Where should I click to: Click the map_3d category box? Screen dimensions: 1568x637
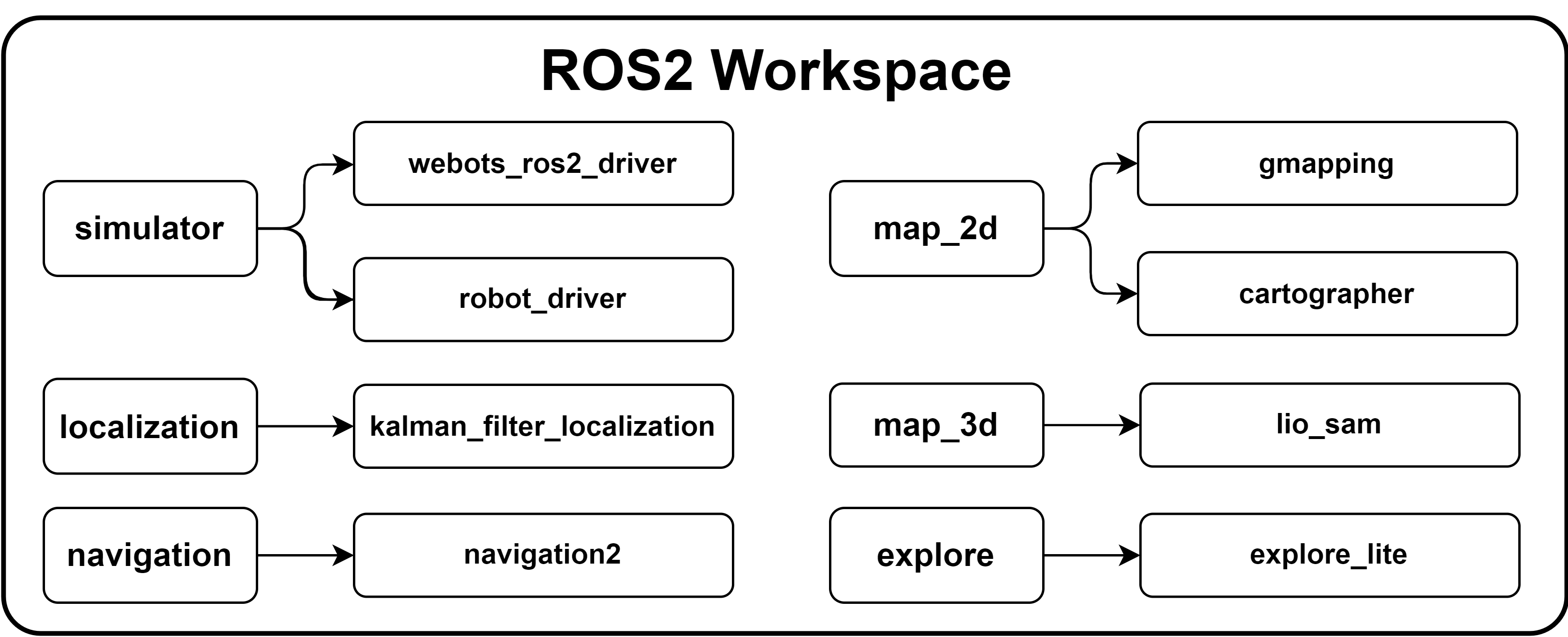click(x=936, y=425)
